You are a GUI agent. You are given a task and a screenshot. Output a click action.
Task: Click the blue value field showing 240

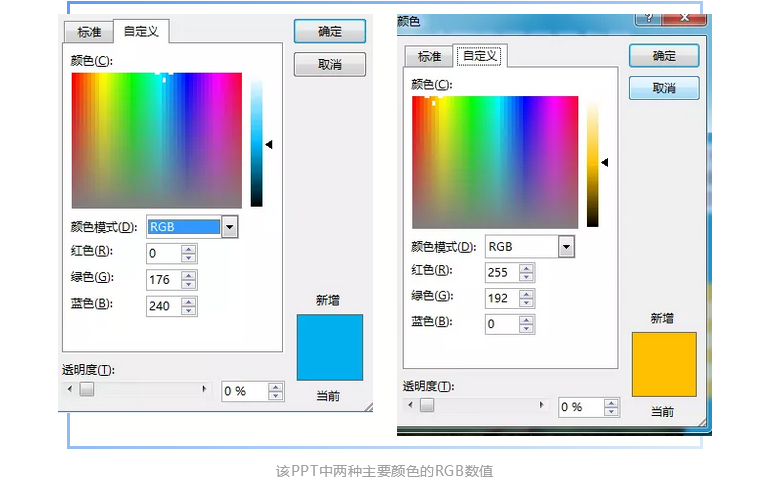point(164,306)
